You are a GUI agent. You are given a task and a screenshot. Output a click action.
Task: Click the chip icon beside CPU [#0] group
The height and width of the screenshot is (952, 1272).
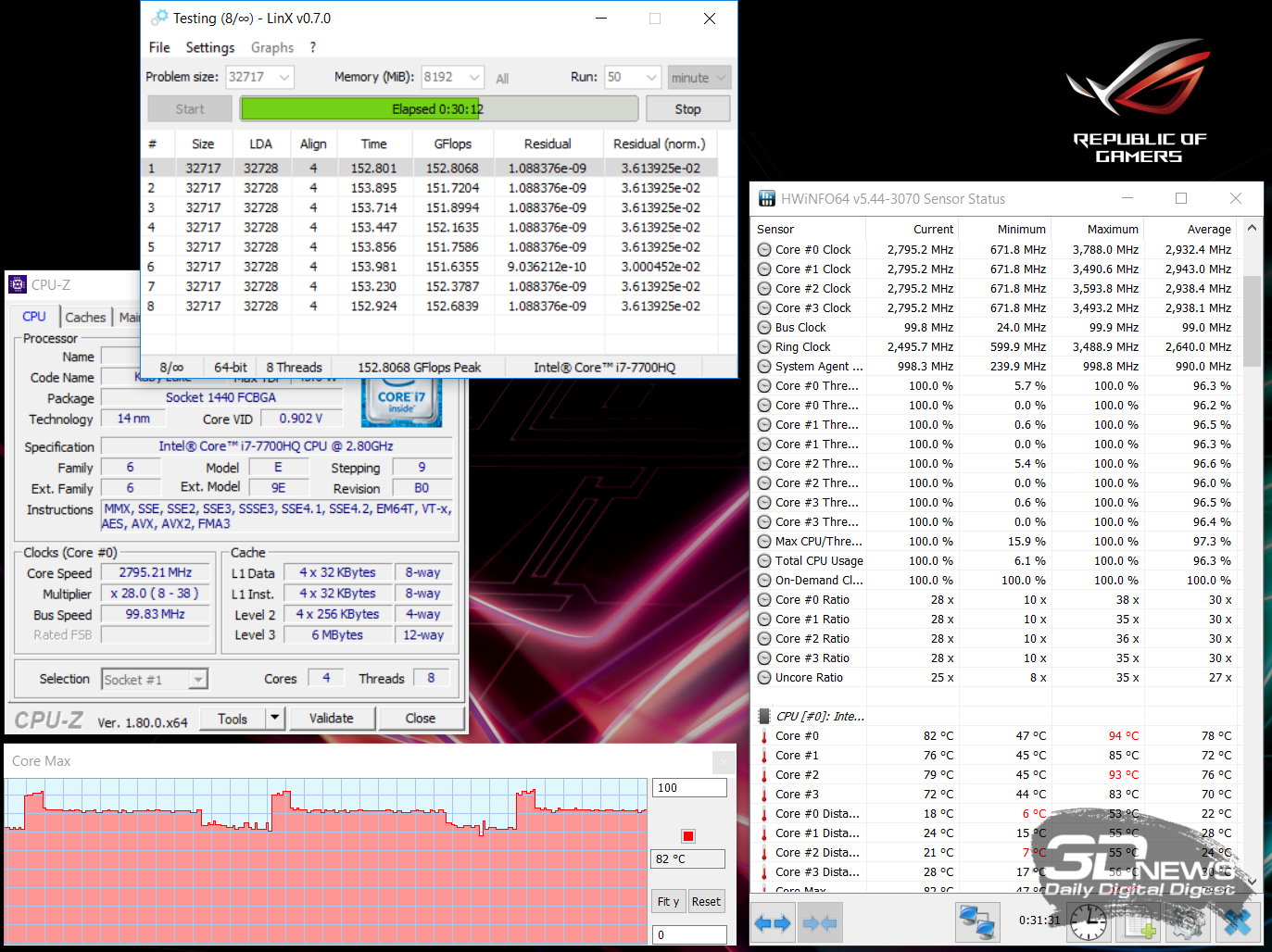pos(764,716)
